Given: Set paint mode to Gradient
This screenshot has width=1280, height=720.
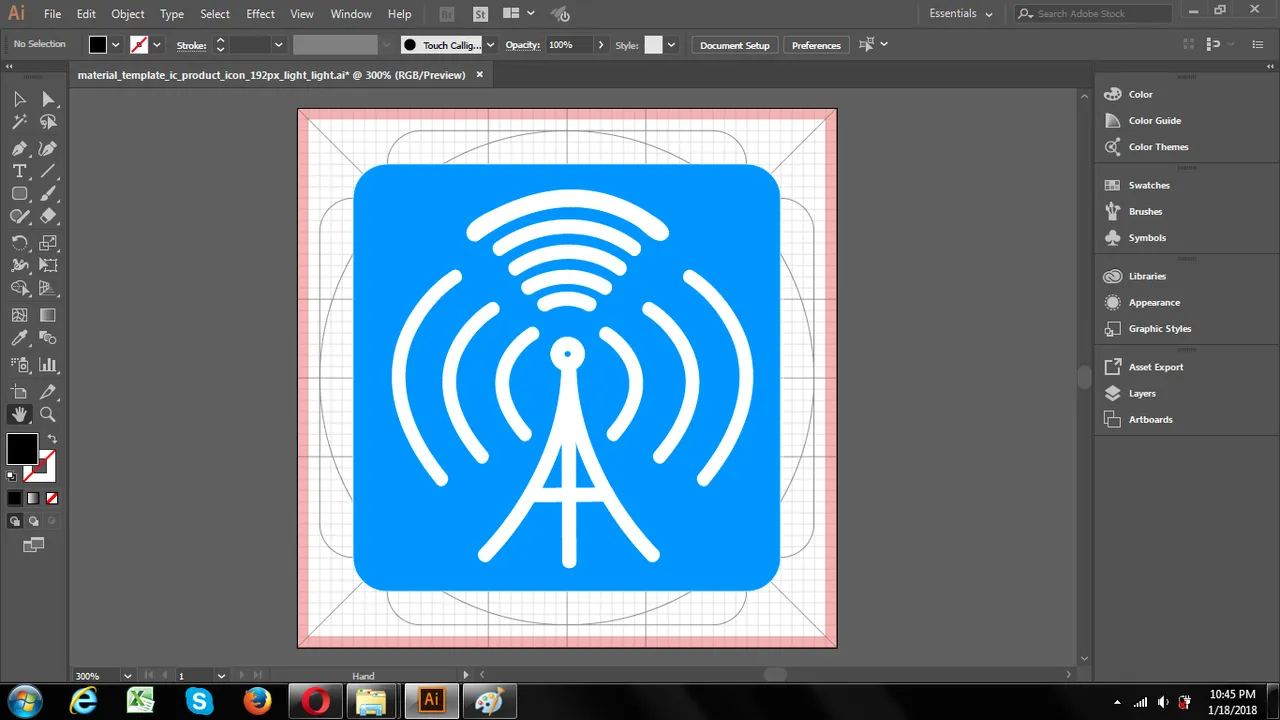Looking at the screenshot, I should coord(33,498).
